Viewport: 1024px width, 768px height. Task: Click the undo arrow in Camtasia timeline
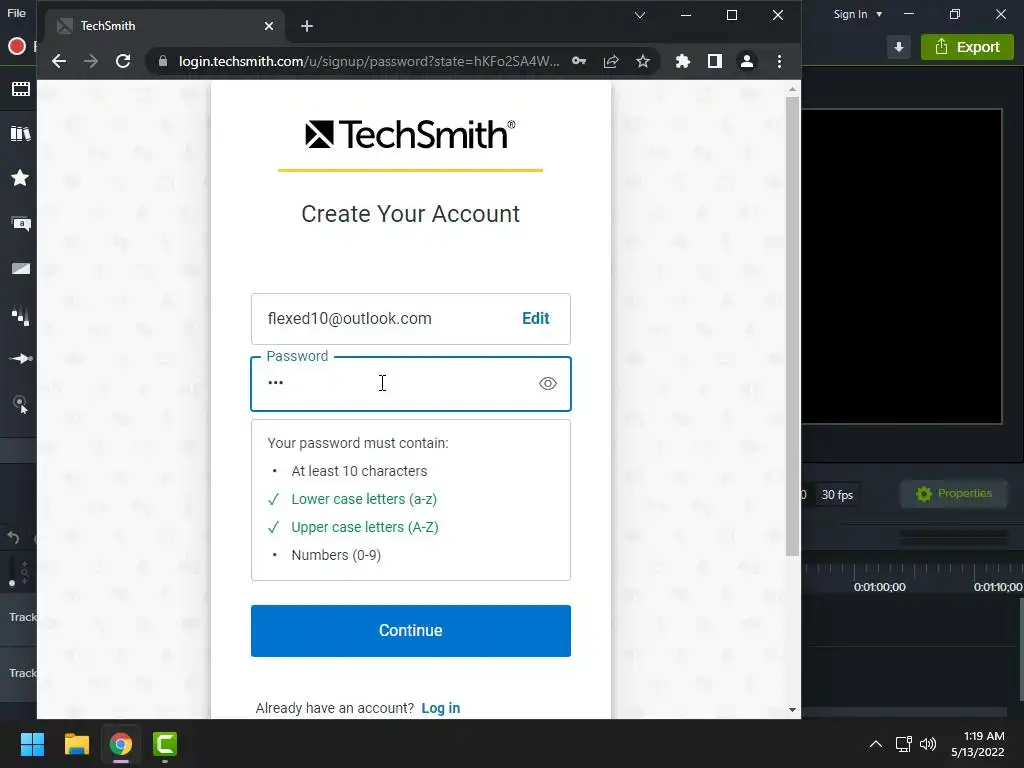pos(13,537)
